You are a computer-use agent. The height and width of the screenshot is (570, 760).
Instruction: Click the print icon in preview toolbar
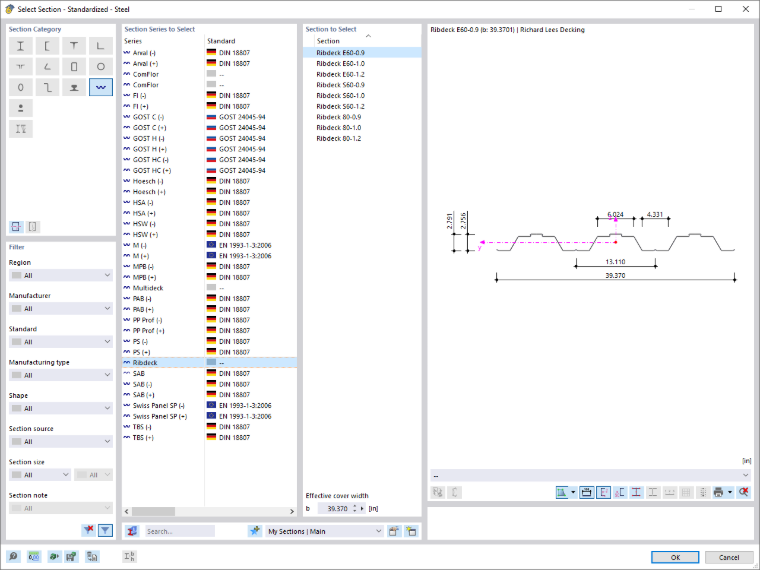(x=718, y=492)
